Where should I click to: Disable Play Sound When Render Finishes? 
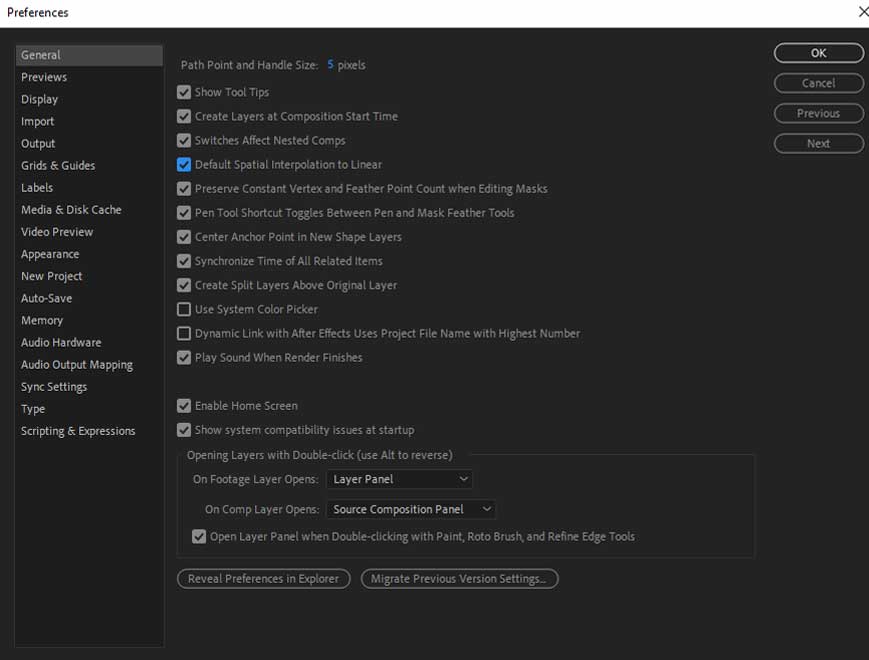coord(184,358)
